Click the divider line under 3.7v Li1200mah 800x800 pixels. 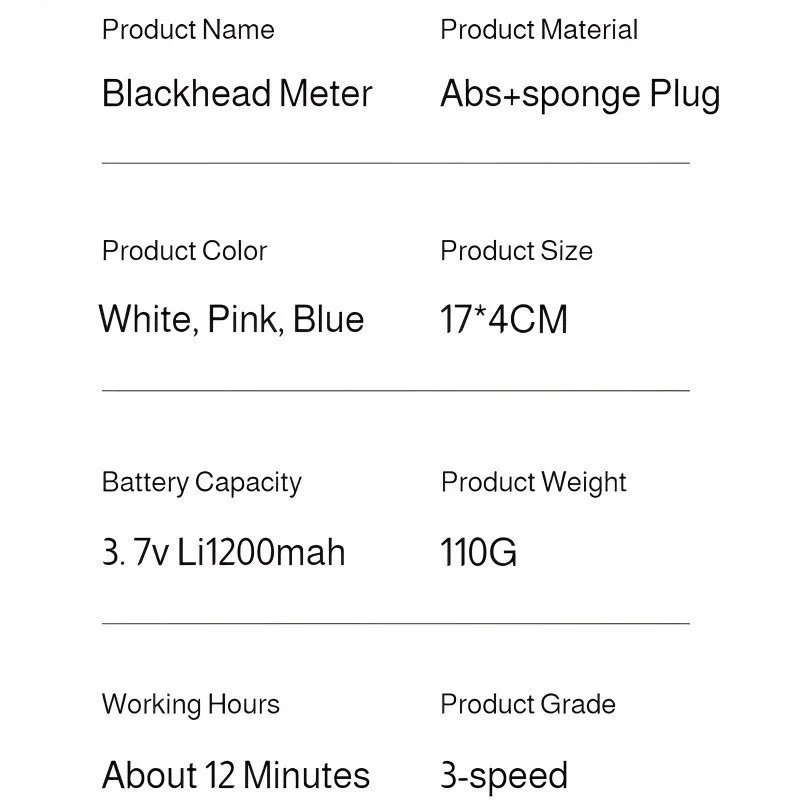[396, 623]
